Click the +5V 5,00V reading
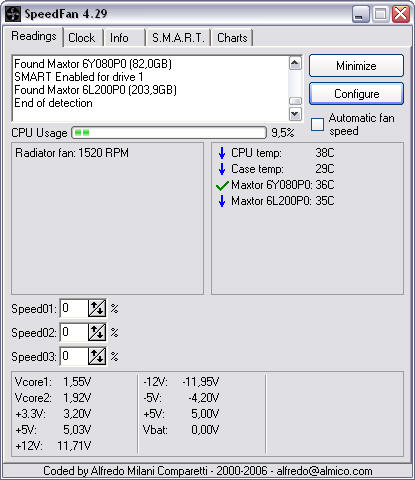Screen dimensions: 415x480 coord(181,414)
